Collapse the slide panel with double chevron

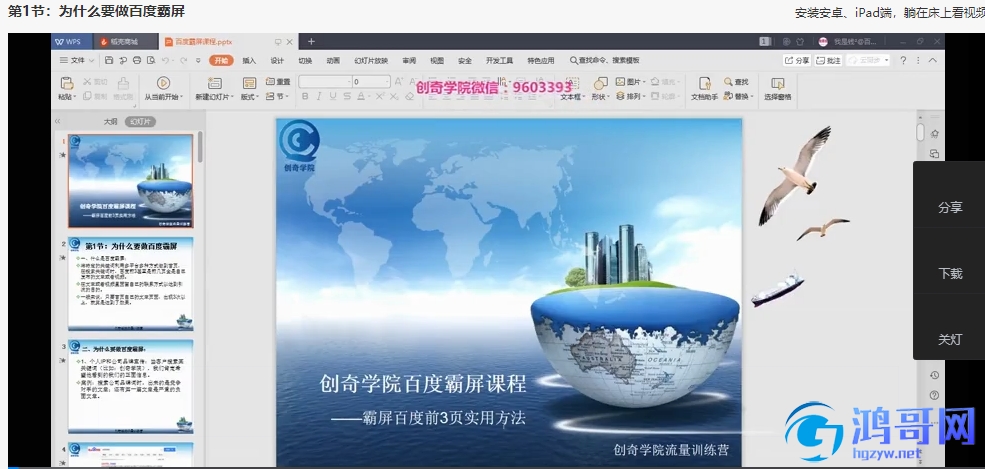[x=58, y=121]
